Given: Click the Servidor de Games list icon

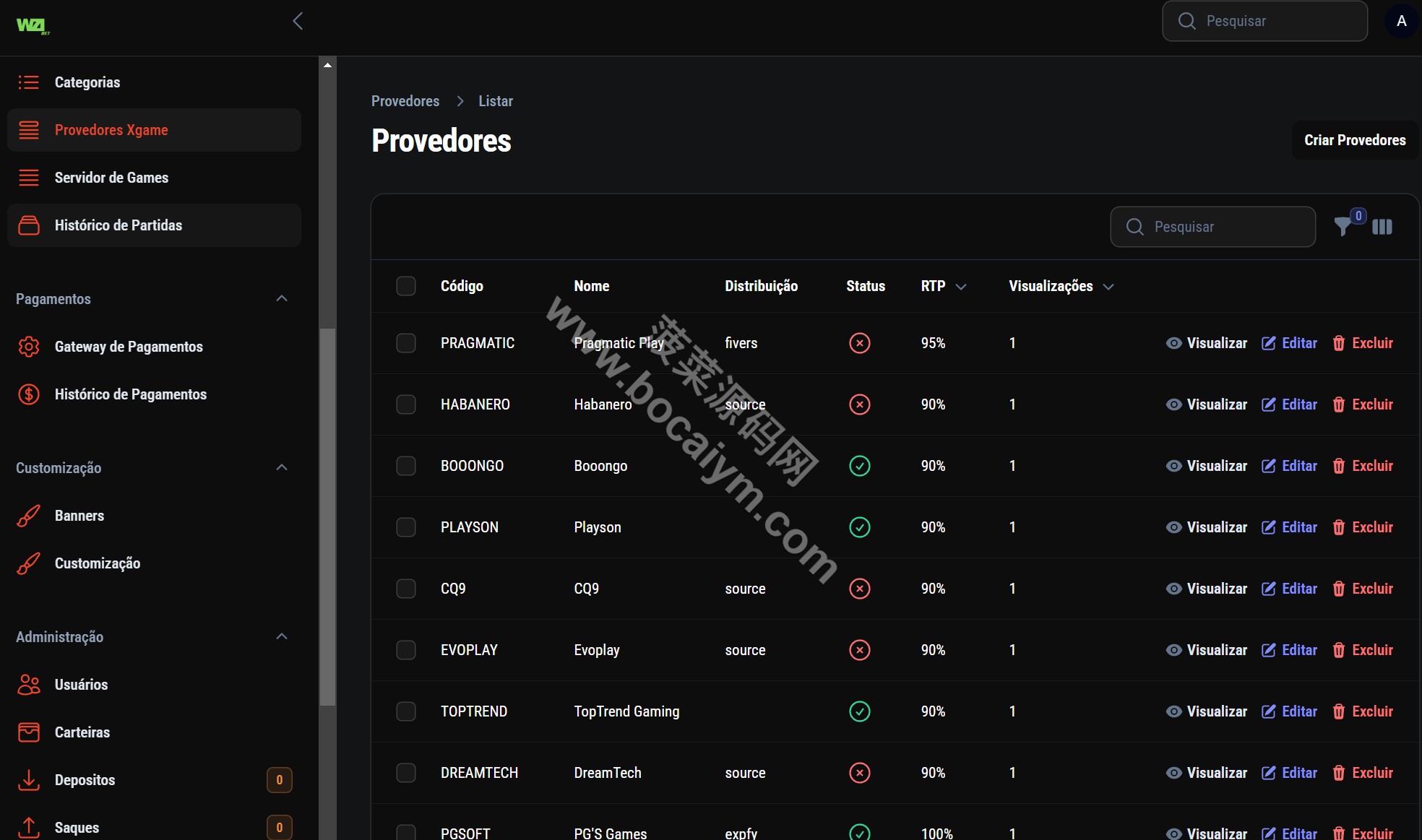Looking at the screenshot, I should point(29,178).
